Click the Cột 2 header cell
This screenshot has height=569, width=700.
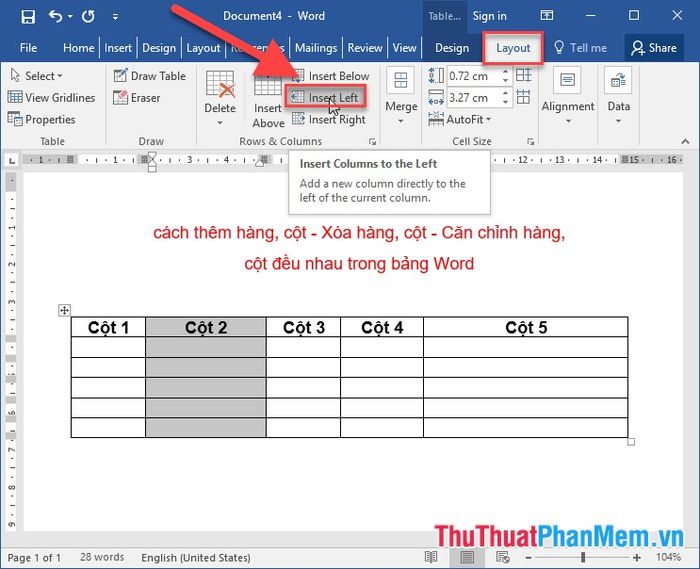click(x=206, y=327)
